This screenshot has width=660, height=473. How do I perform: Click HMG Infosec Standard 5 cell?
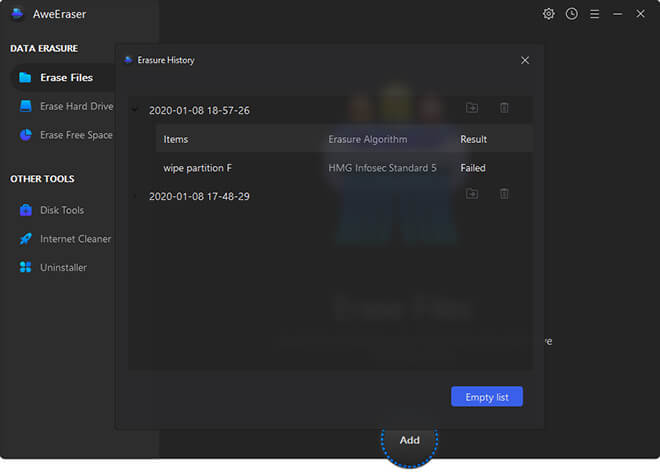click(x=382, y=168)
